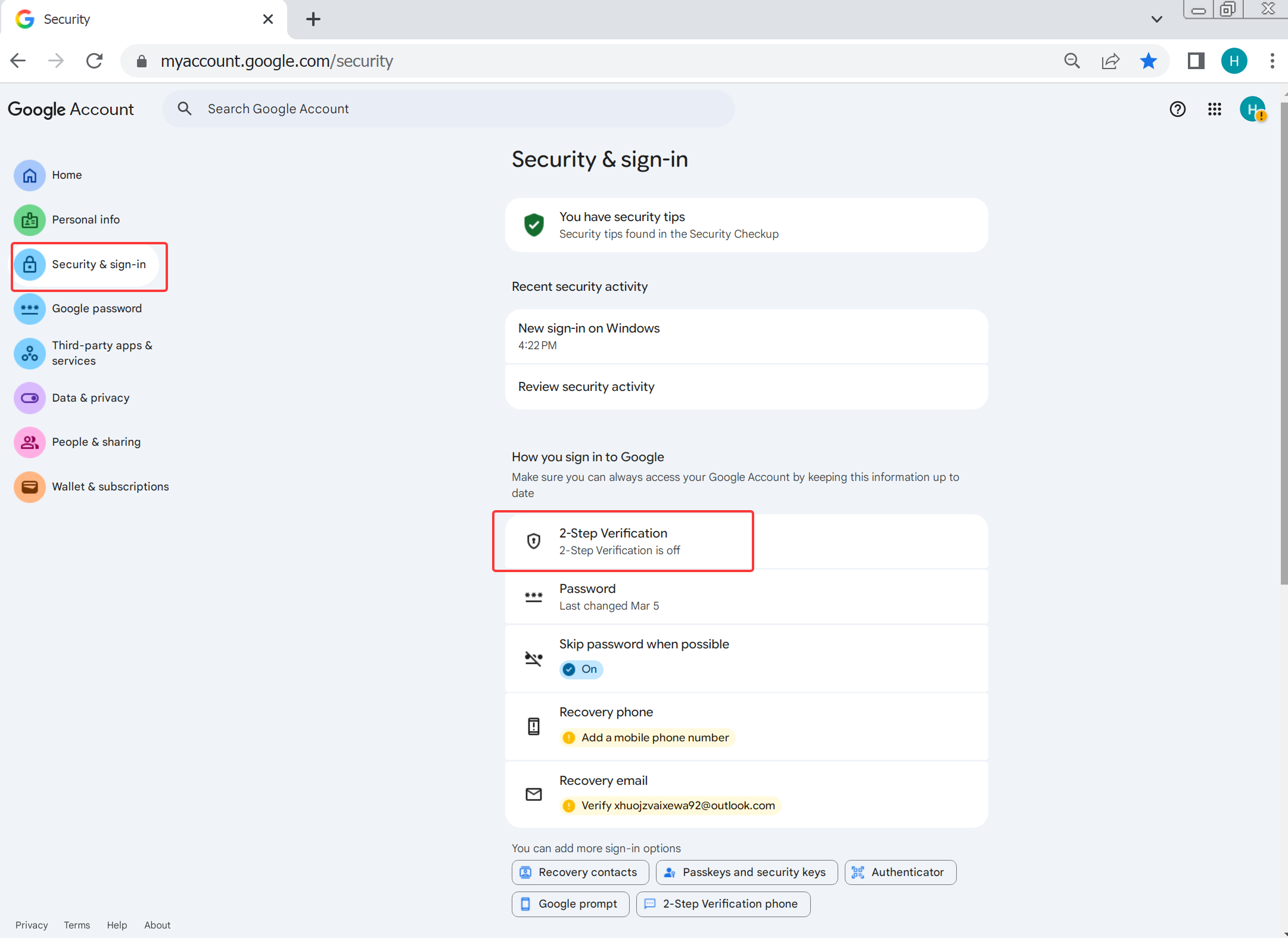Viewport: 1288px width, 938px height.
Task: Click the share page icon
Action: click(x=1110, y=61)
